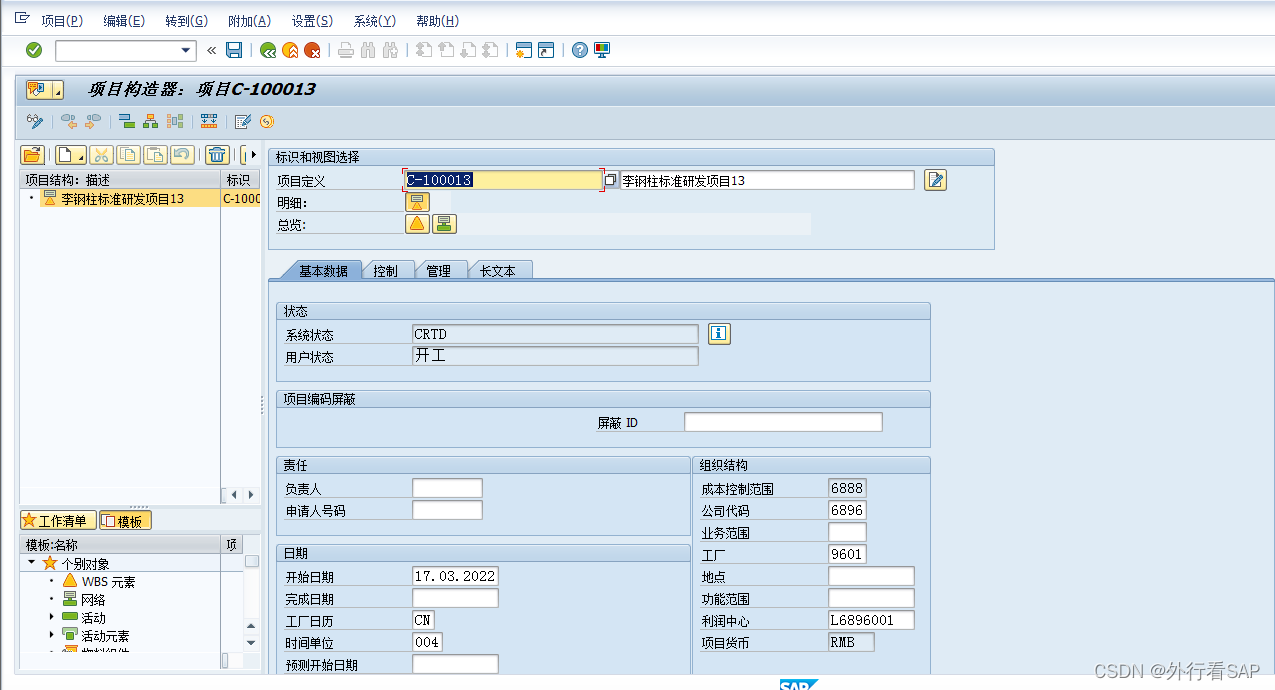Click the Save disk icon

click(x=234, y=50)
